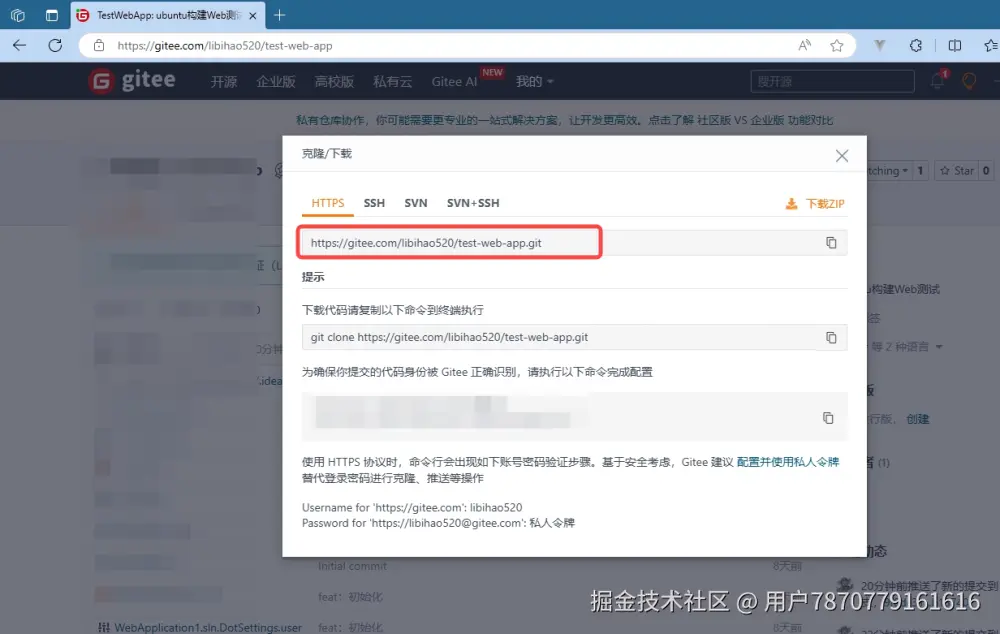Close the TestWebApp browser tab
Image resolution: width=1000 pixels, height=634 pixels.
coord(253,16)
